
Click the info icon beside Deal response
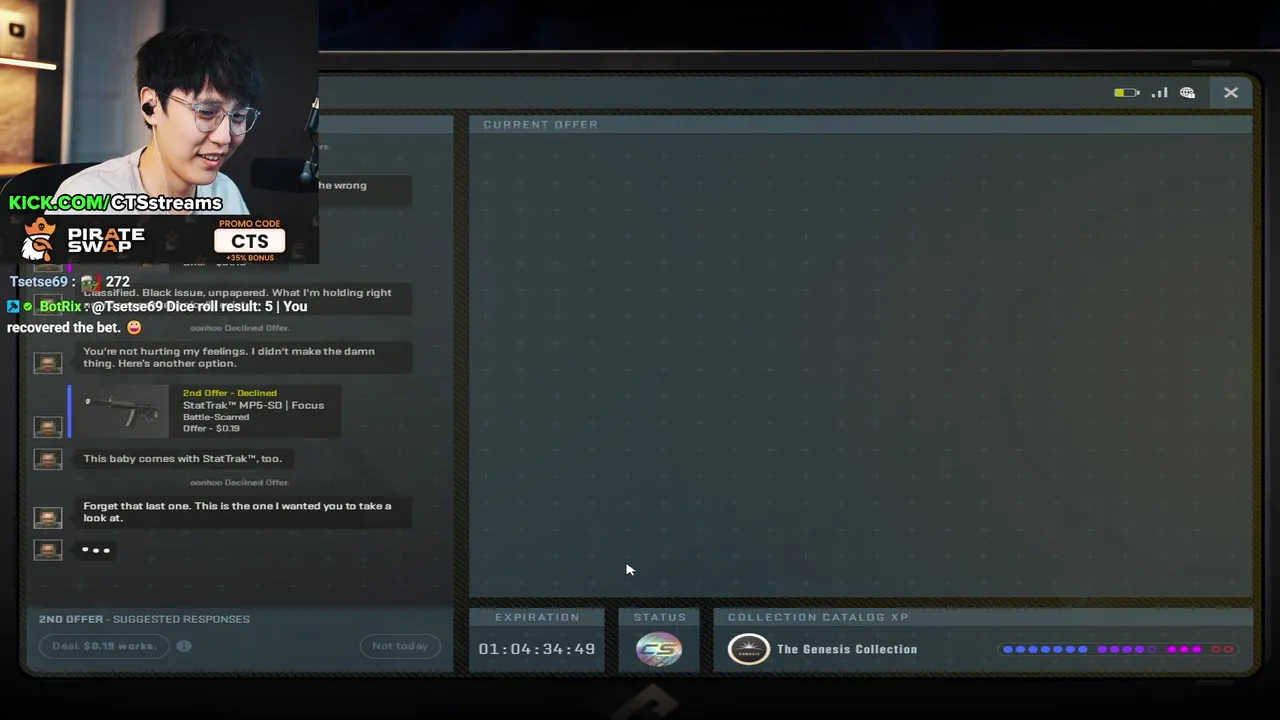(x=184, y=646)
